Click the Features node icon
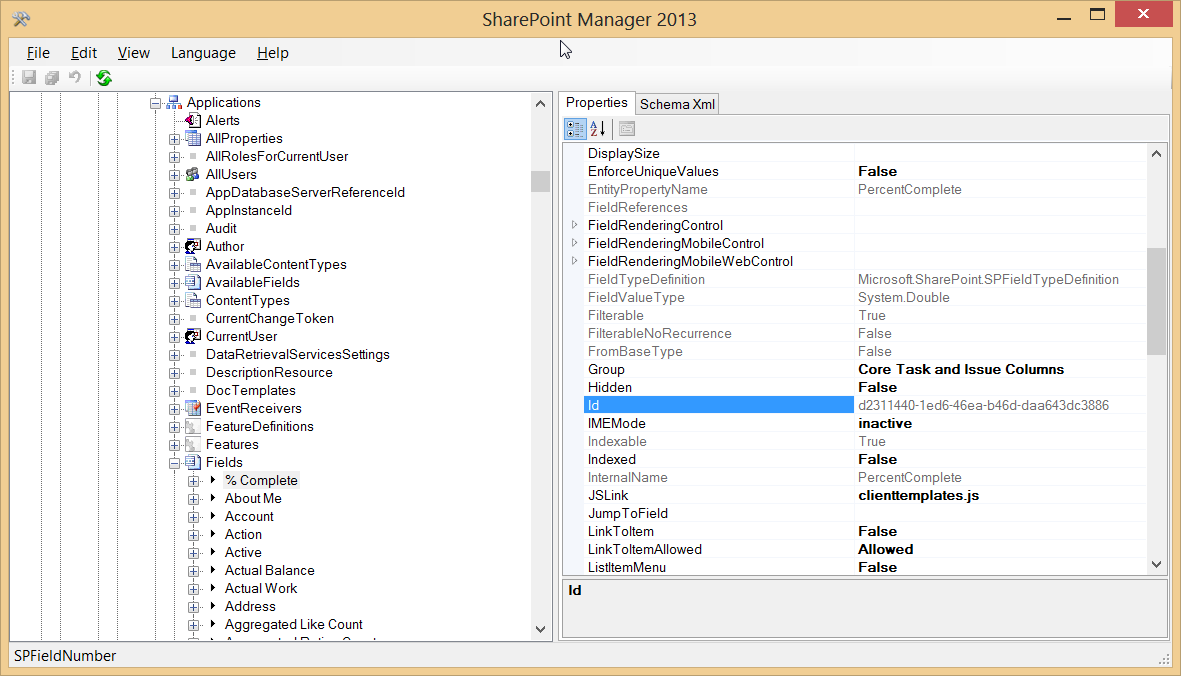 pyautogui.click(x=193, y=444)
